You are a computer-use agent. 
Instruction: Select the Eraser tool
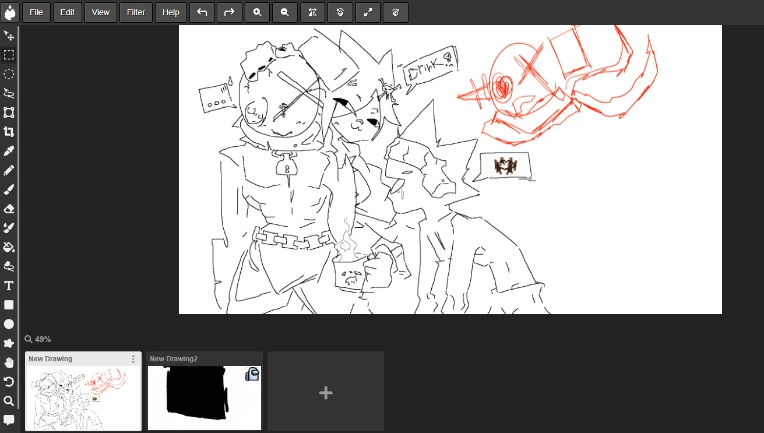point(9,209)
